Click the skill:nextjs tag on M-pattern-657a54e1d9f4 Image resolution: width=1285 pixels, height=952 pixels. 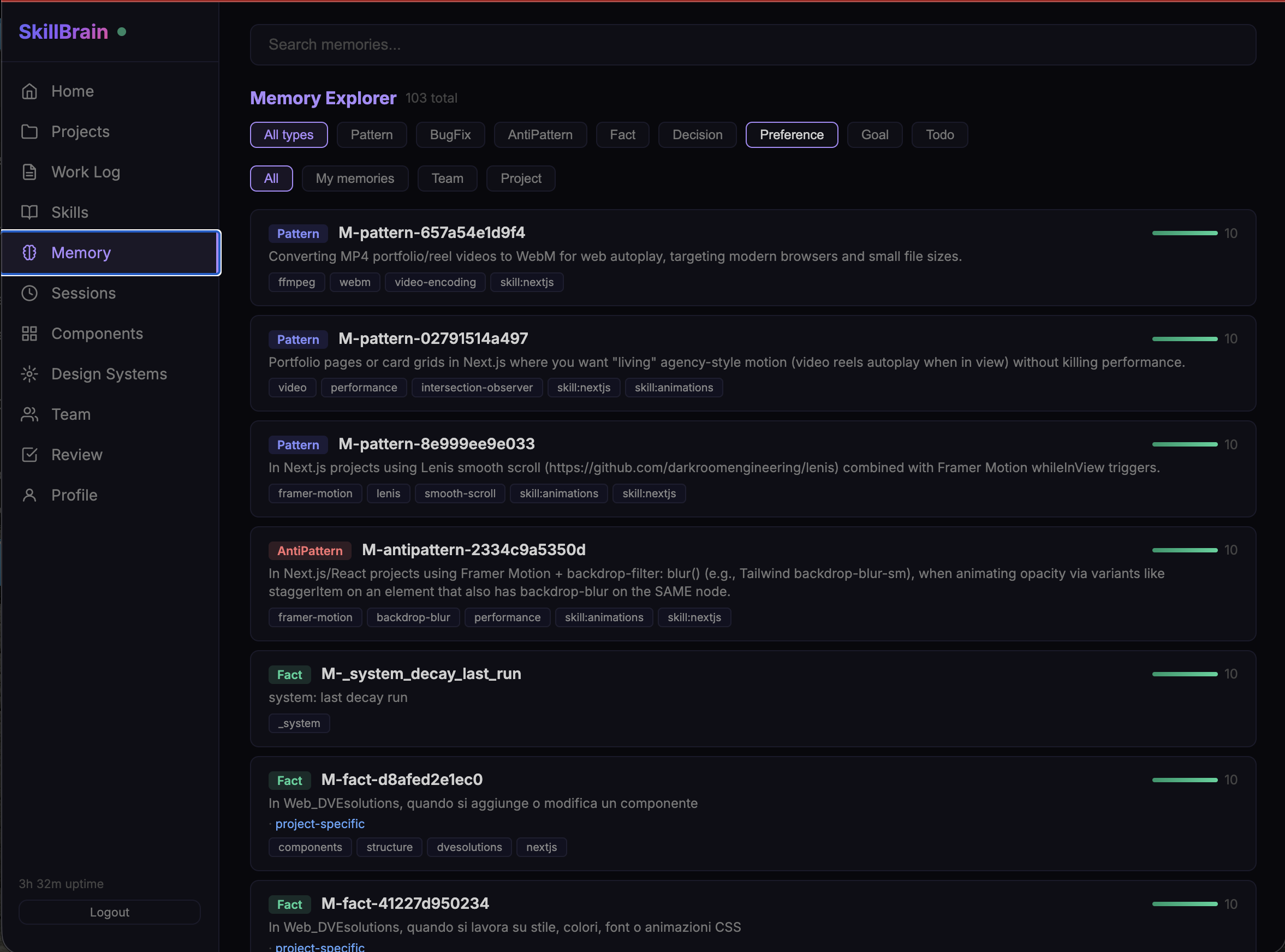coord(526,282)
